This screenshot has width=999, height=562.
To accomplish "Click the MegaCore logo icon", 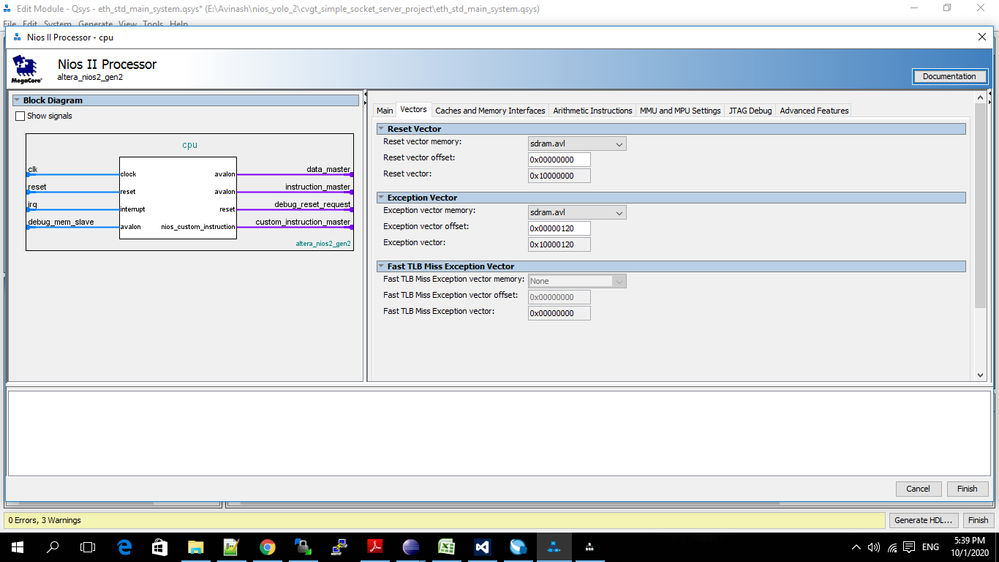I will pyautogui.click(x=27, y=69).
